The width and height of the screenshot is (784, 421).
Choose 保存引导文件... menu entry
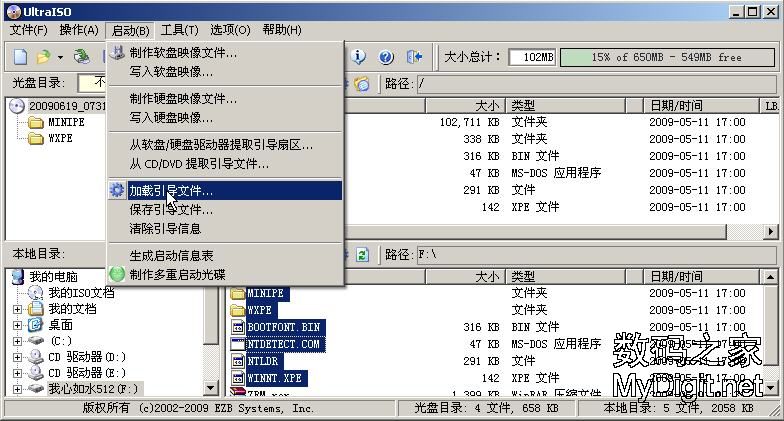point(225,210)
